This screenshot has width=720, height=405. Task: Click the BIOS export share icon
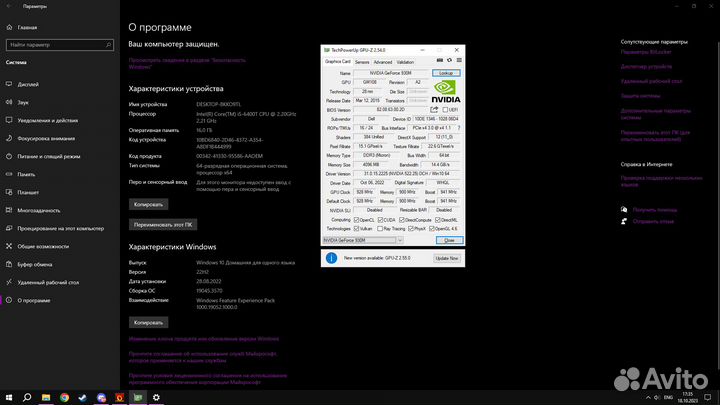point(434,110)
